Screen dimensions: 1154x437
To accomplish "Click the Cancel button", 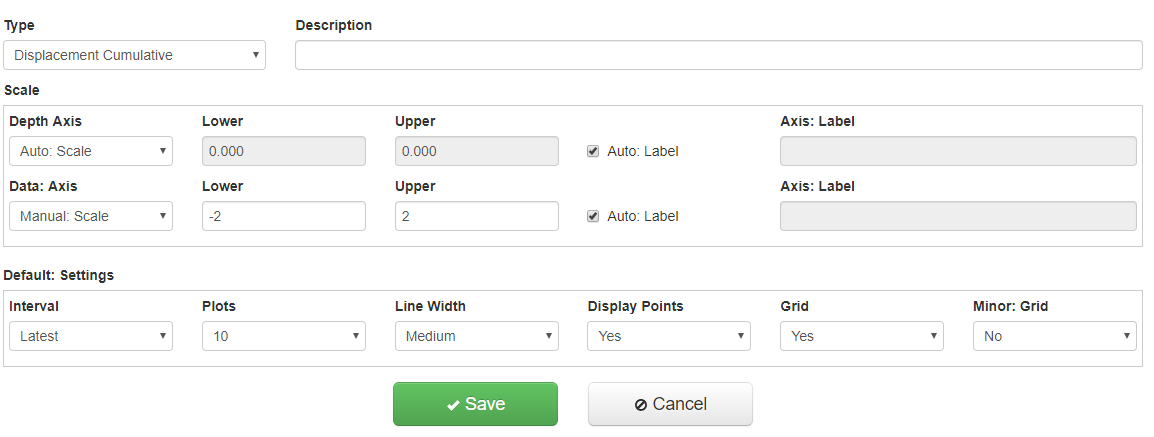I will click(670, 404).
